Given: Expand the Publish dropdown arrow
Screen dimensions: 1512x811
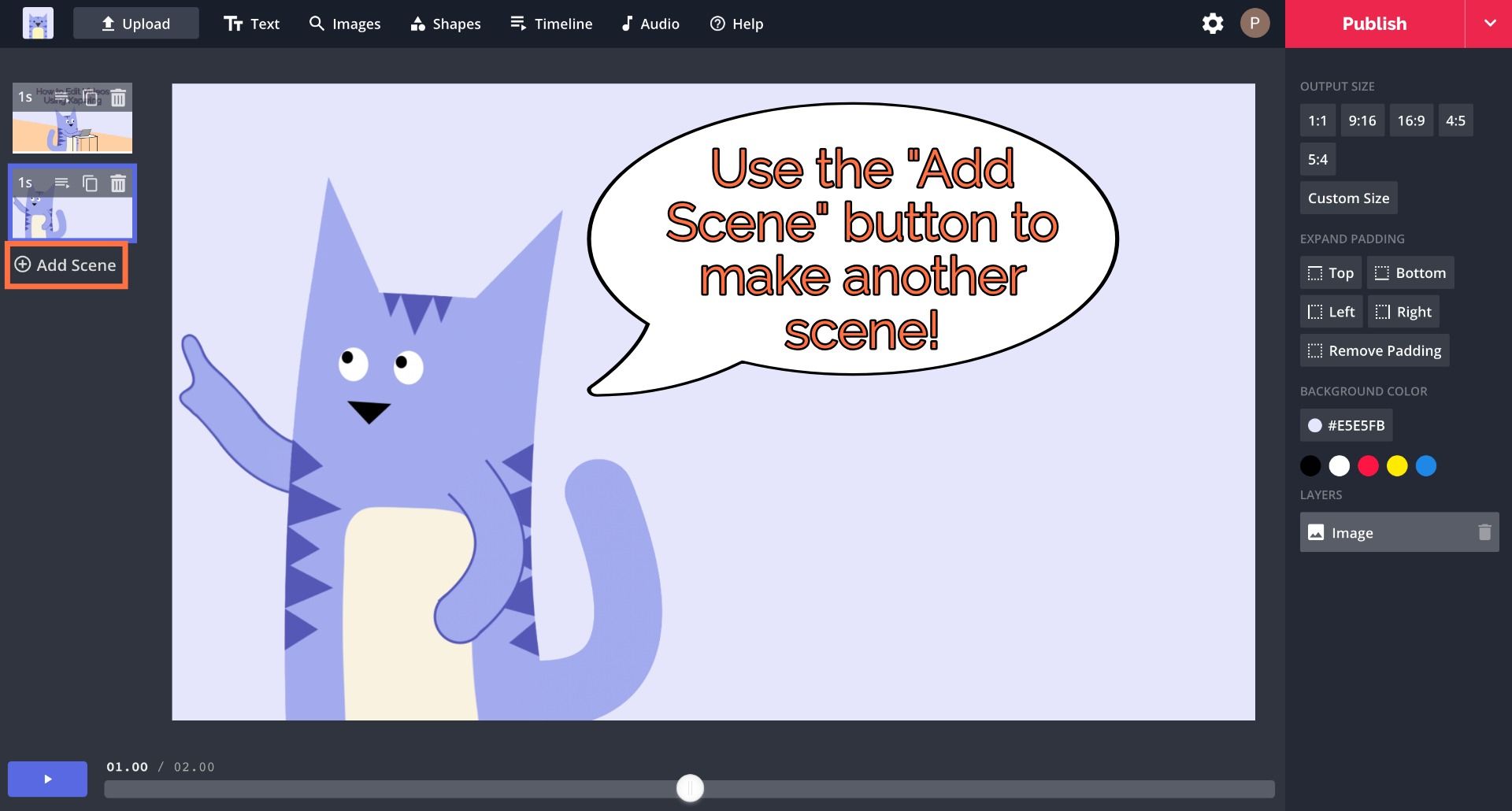Looking at the screenshot, I should pyautogui.click(x=1489, y=24).
